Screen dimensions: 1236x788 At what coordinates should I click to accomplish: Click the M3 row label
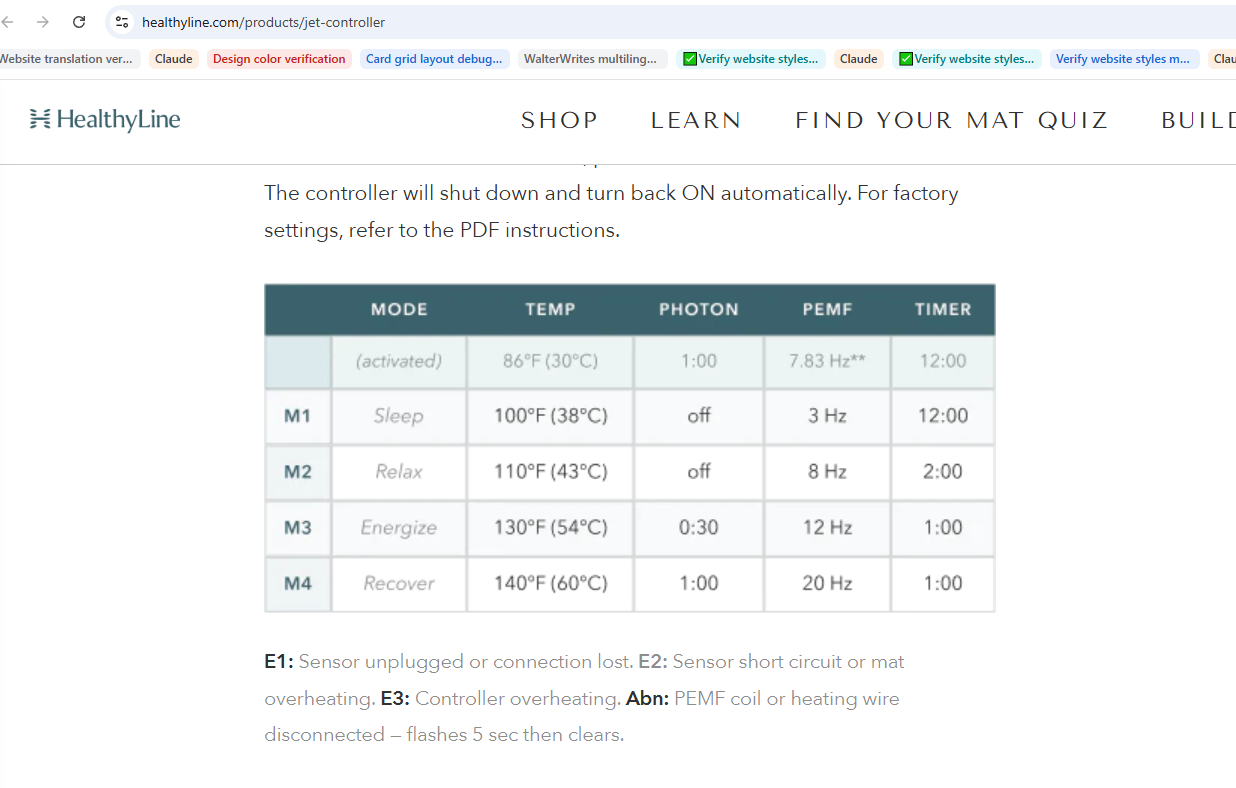tap(298, 528)
